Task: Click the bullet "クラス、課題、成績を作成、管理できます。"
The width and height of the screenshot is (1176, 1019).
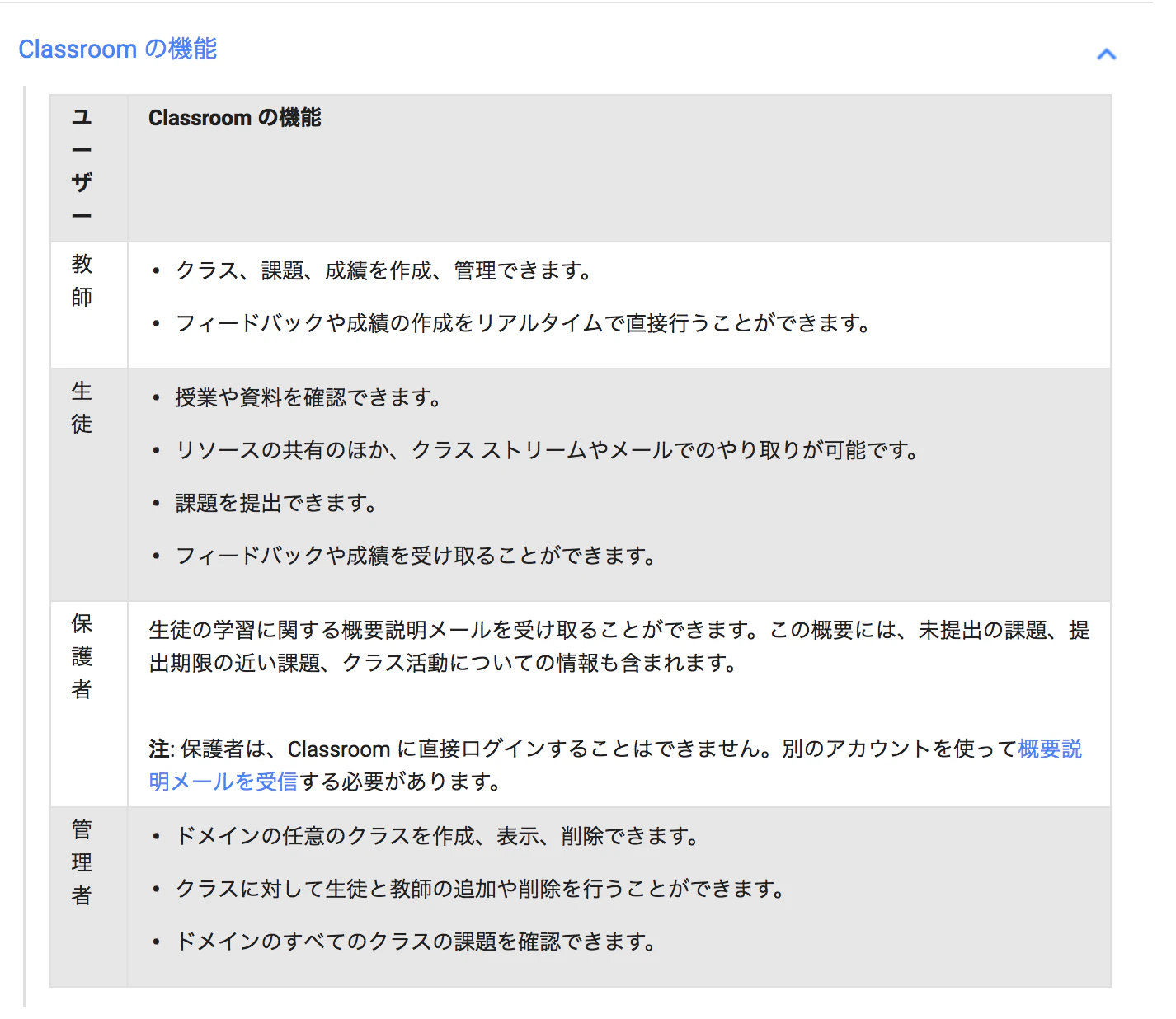Action: tap(384, 270)
